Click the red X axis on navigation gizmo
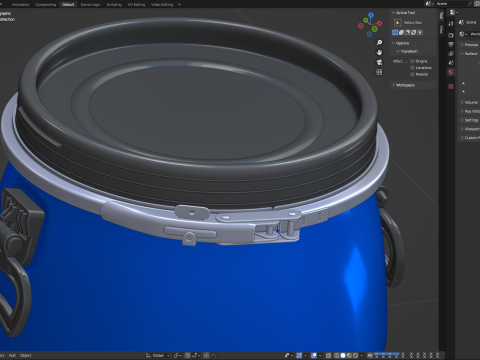Viewport: 480px width, 360px height. 380,23
